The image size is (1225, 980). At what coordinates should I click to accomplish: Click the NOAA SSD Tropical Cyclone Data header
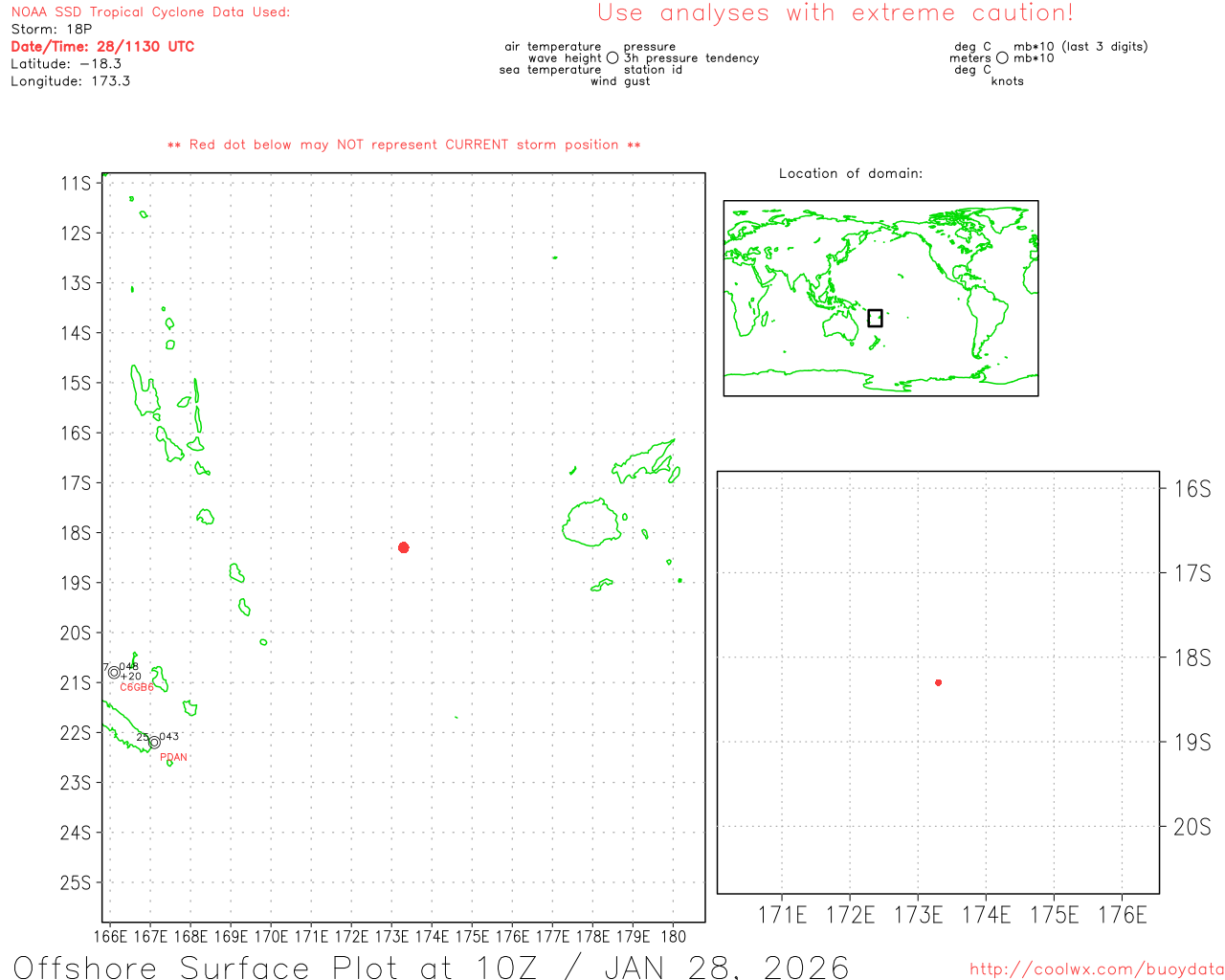(x=150, y=12)
